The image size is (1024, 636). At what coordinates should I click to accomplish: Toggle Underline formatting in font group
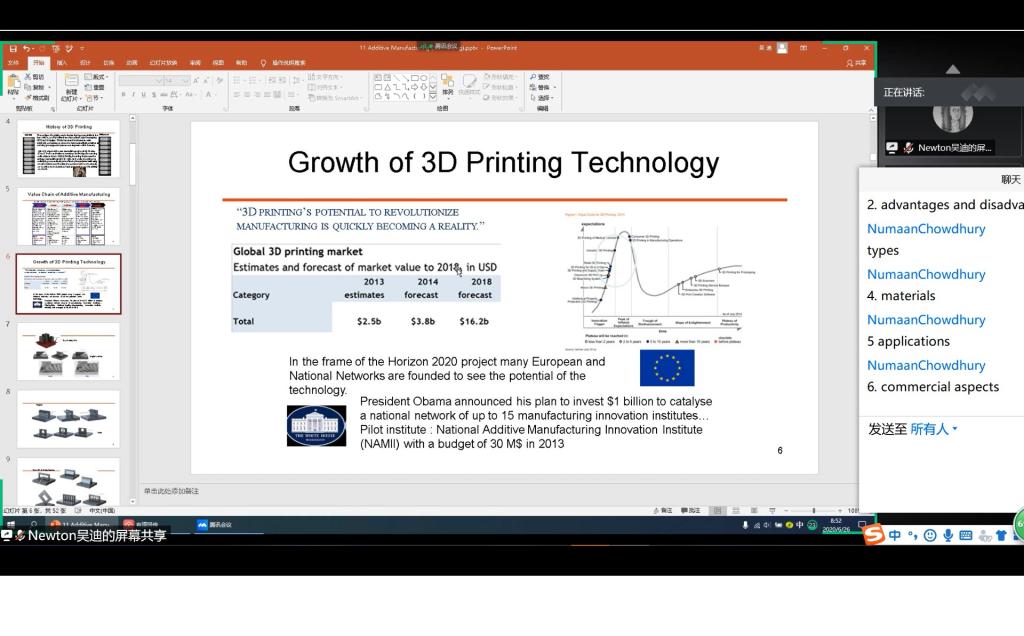pyautogui.click(x=143, y=95)
